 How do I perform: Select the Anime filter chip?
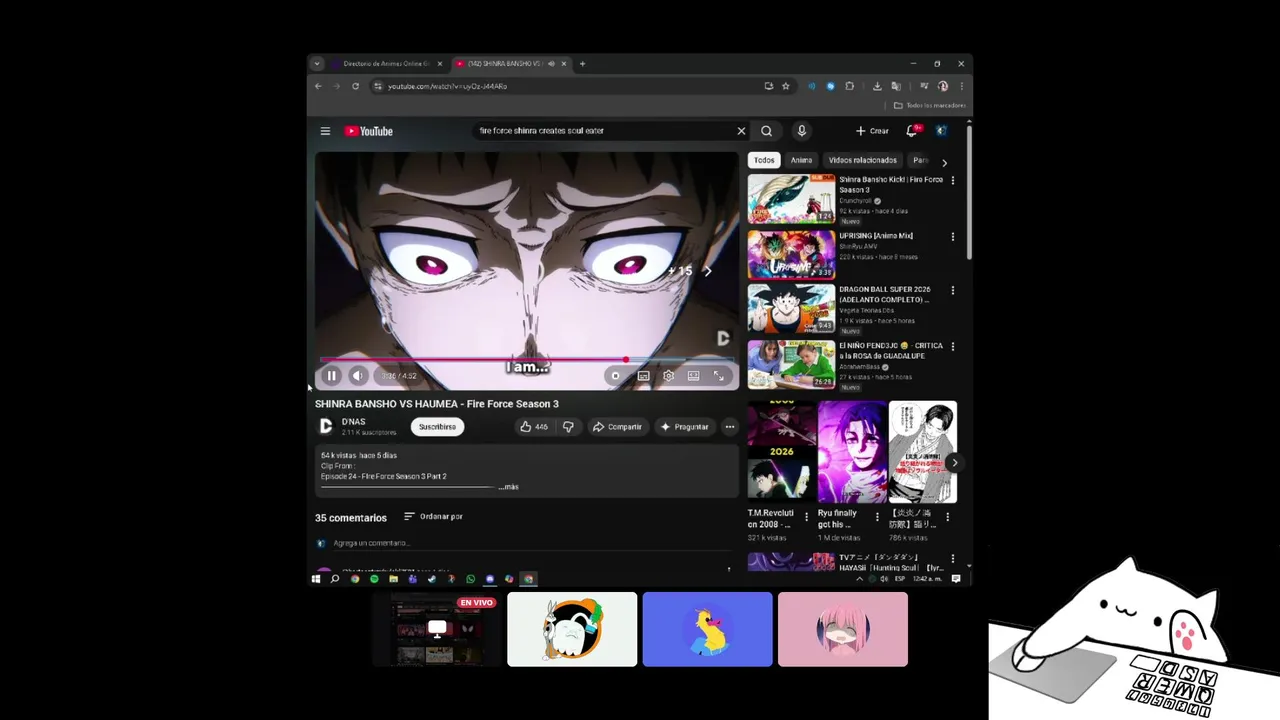click(x=801, y=160)
